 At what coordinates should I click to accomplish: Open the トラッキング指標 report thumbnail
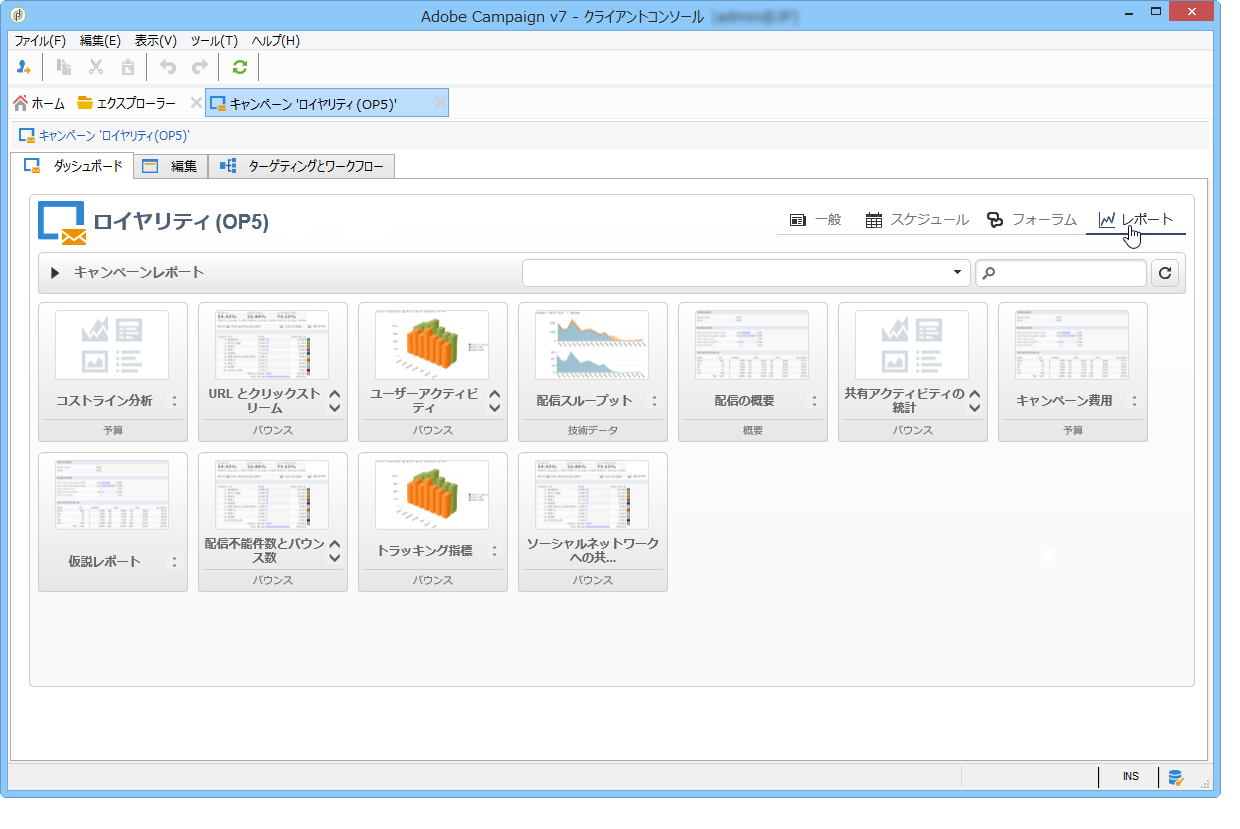432,495
